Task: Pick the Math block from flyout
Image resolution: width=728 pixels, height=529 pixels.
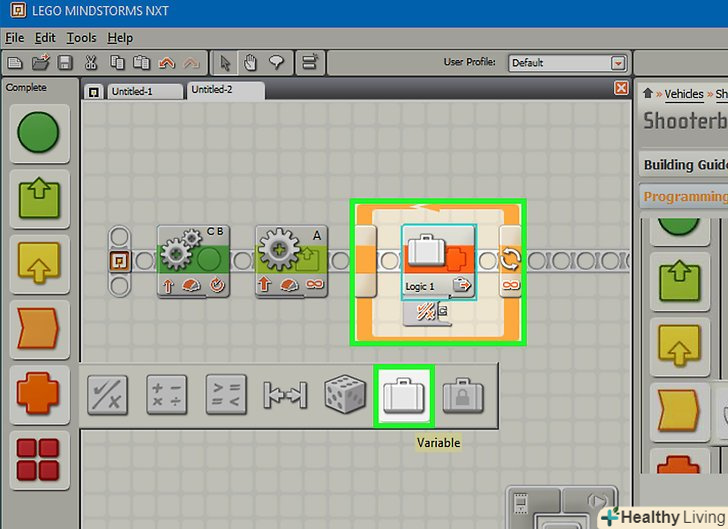Action: point(167,395)
